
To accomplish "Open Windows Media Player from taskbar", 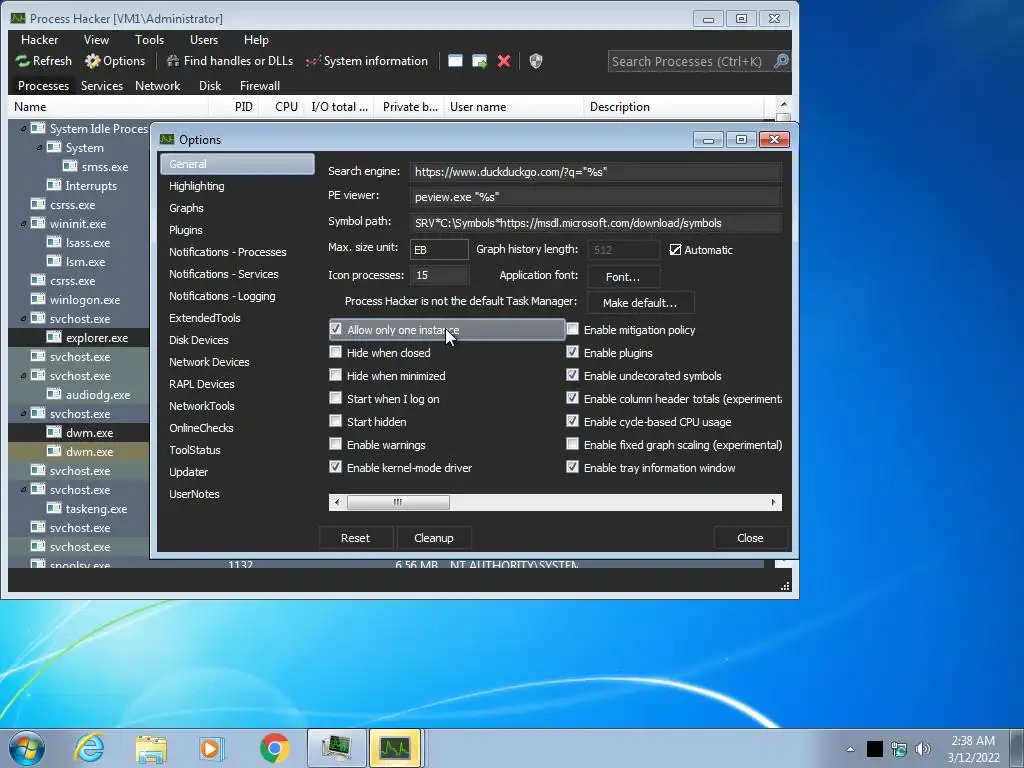I will pyautogui.click(x=211, y=748).
